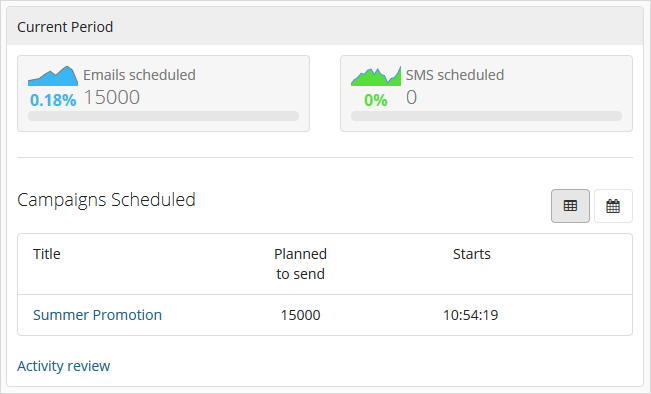Image resolution: width=651 pixels, height=394 pixels.
Task: Open the Summer Promotion campaign
Action: pos(97,315)
